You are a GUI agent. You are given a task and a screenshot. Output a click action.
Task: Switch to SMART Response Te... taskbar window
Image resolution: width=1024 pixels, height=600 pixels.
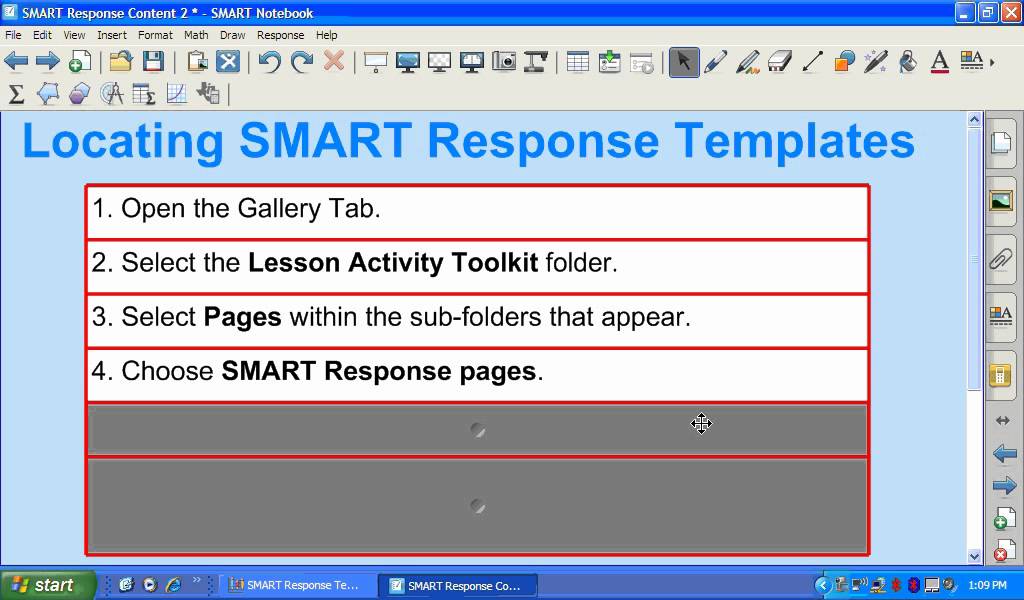(x=297, y=586)
